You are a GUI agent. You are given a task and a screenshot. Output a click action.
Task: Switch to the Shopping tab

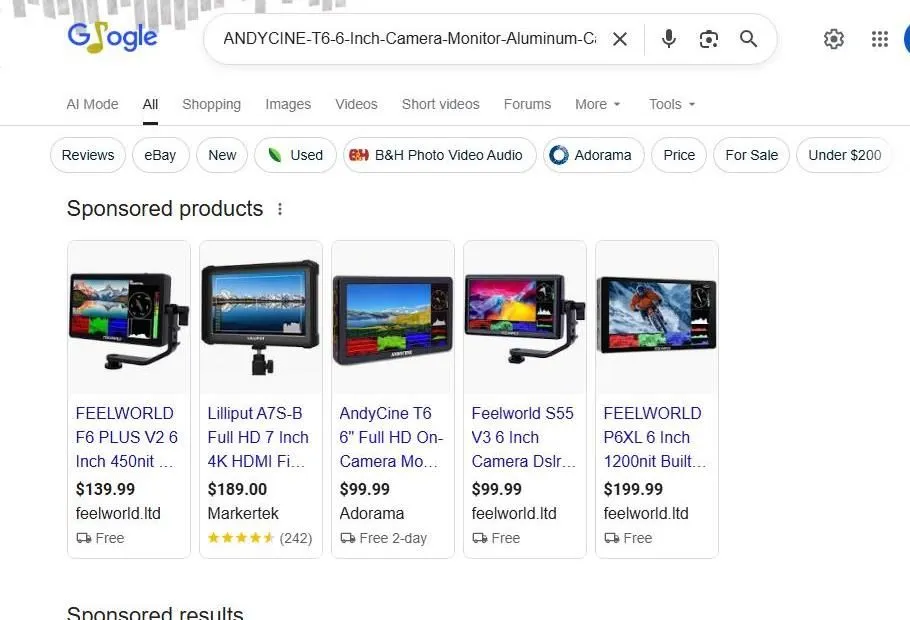point(211,104)
